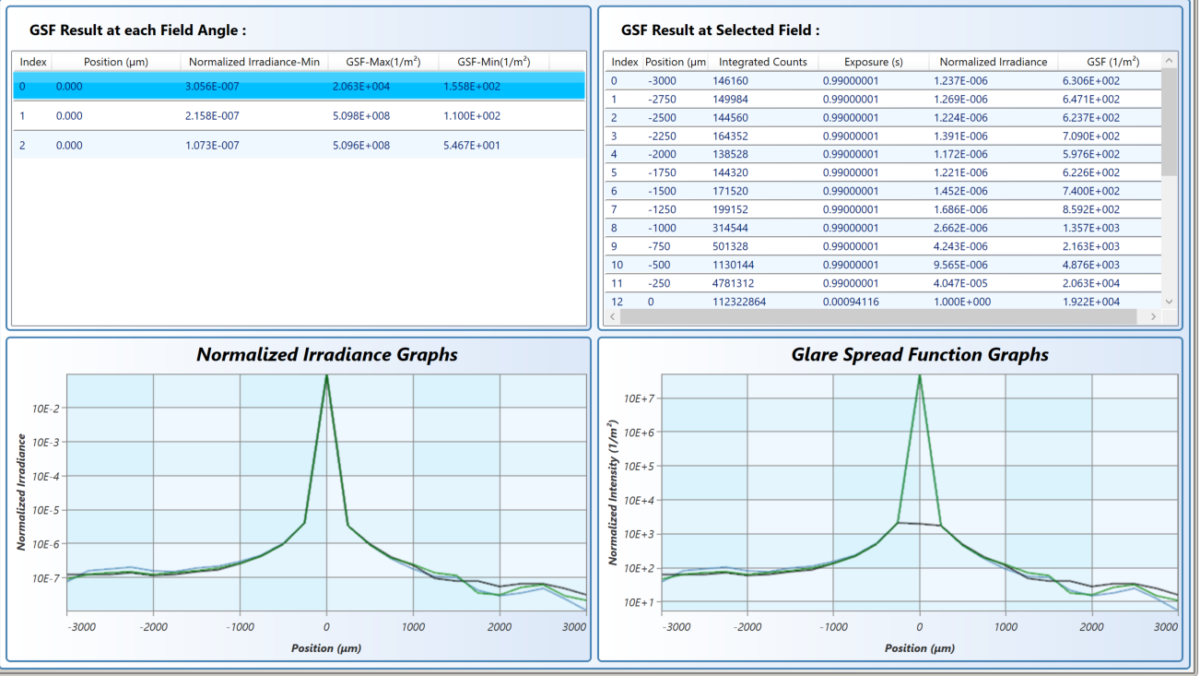Click the vertical scrollbar up arrow in the Selected Field table
Image resolution: width=1200 pixels, height=676 pixels.
1169,62
